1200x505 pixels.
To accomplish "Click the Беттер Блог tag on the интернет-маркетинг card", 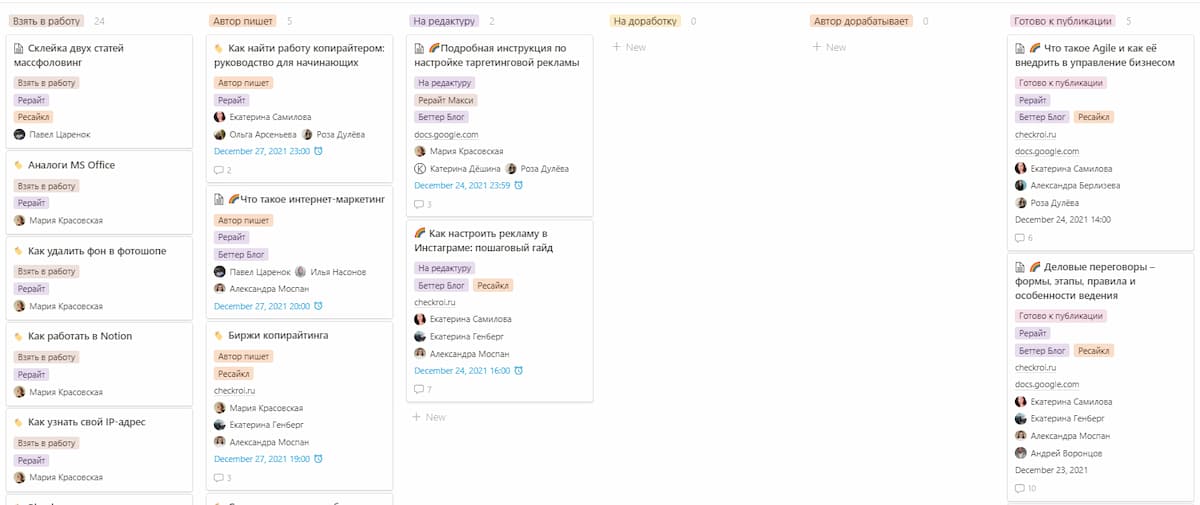I will click(x=241, y=255).
